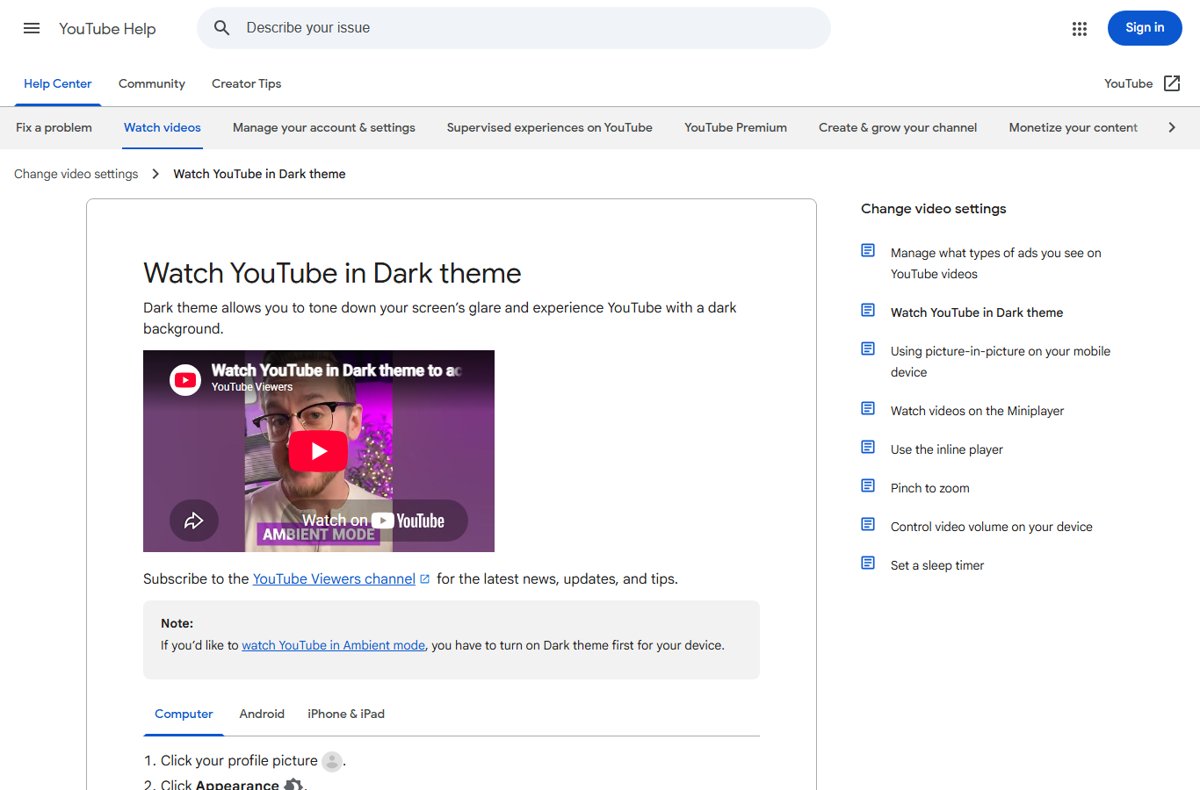Open the hamburger main menu
The image size is (1200, 790).
point(32,28)
